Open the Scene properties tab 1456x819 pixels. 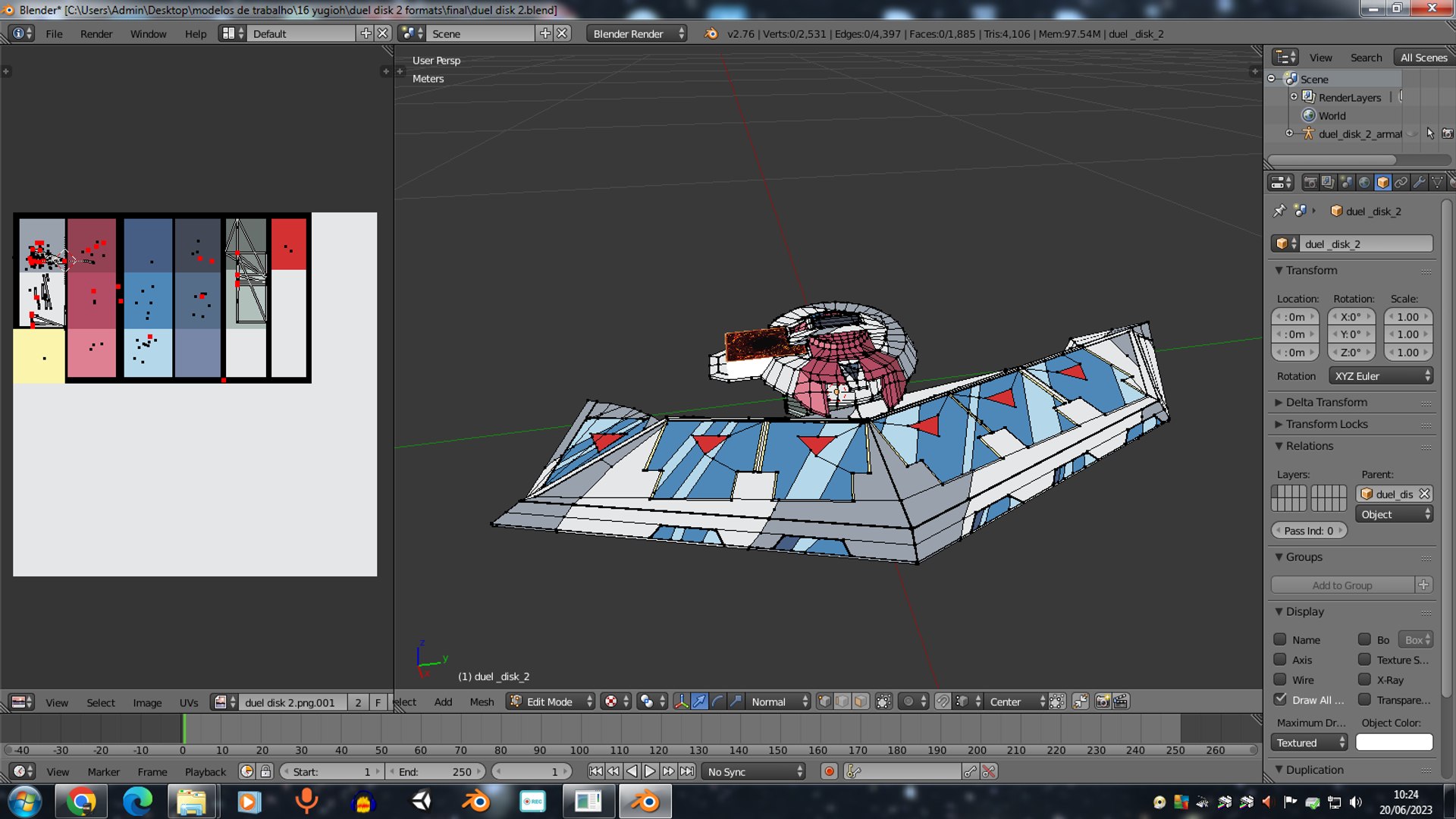point(1346,182)
